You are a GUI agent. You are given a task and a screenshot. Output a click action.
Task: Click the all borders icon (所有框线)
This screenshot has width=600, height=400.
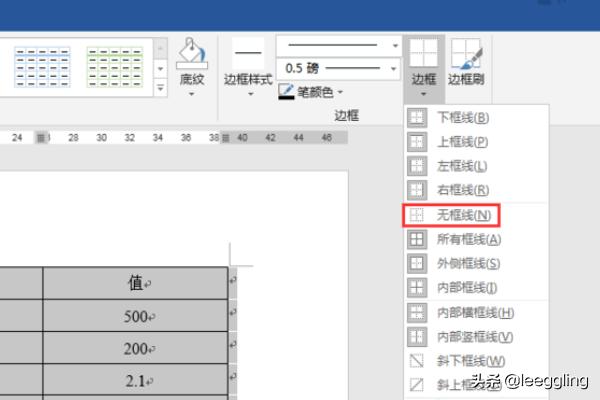coord(417,239)
